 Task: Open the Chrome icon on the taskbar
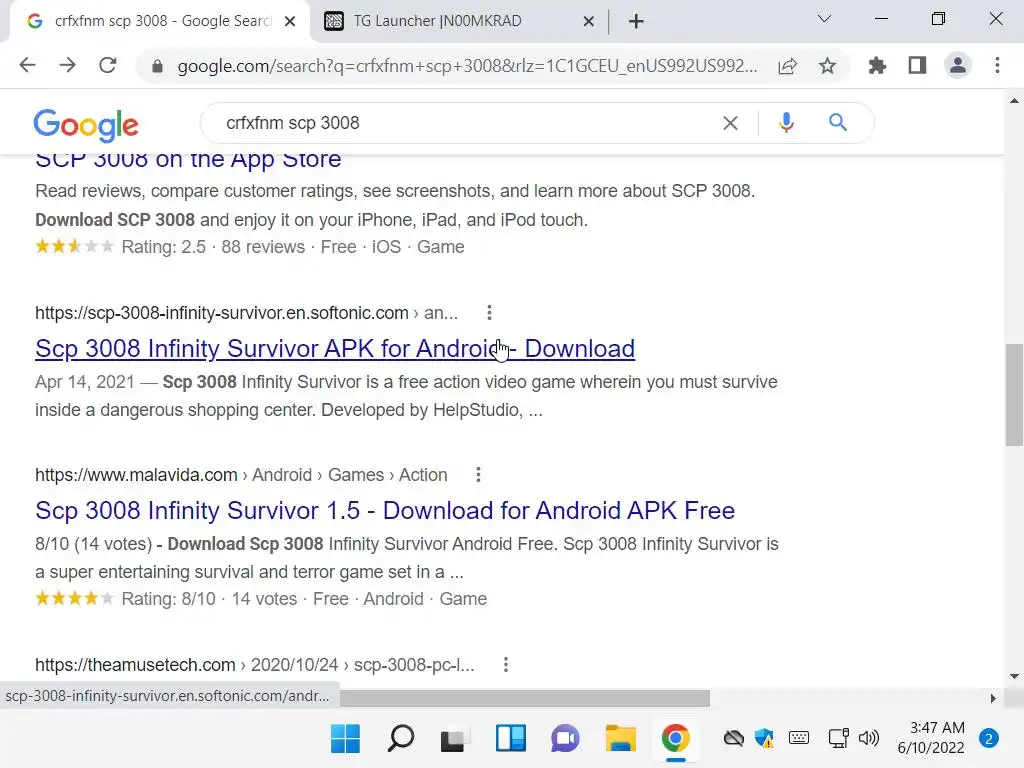click(x=675, y=739)
